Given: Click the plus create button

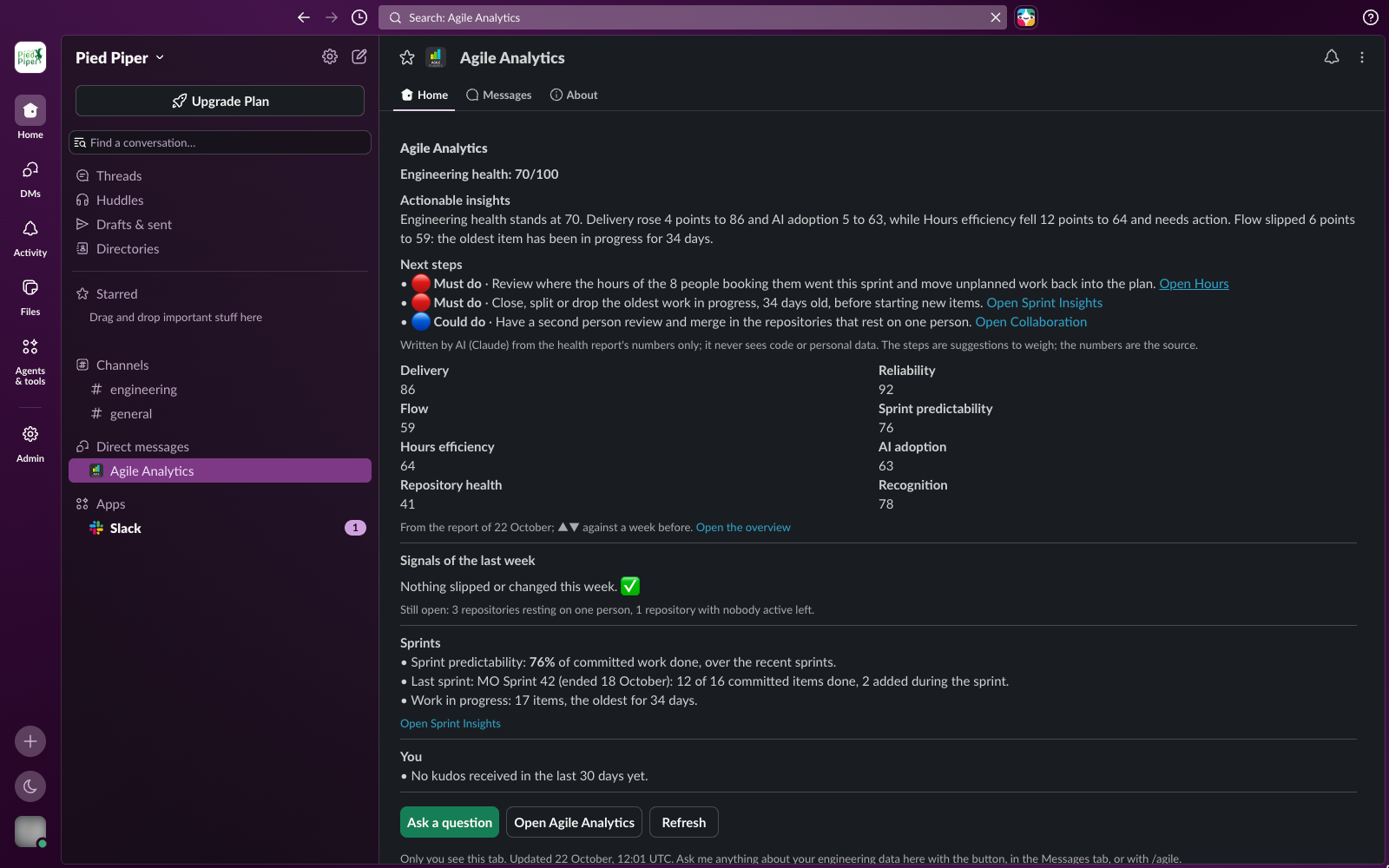Looking at the screenshot, I should click(30, 741).
